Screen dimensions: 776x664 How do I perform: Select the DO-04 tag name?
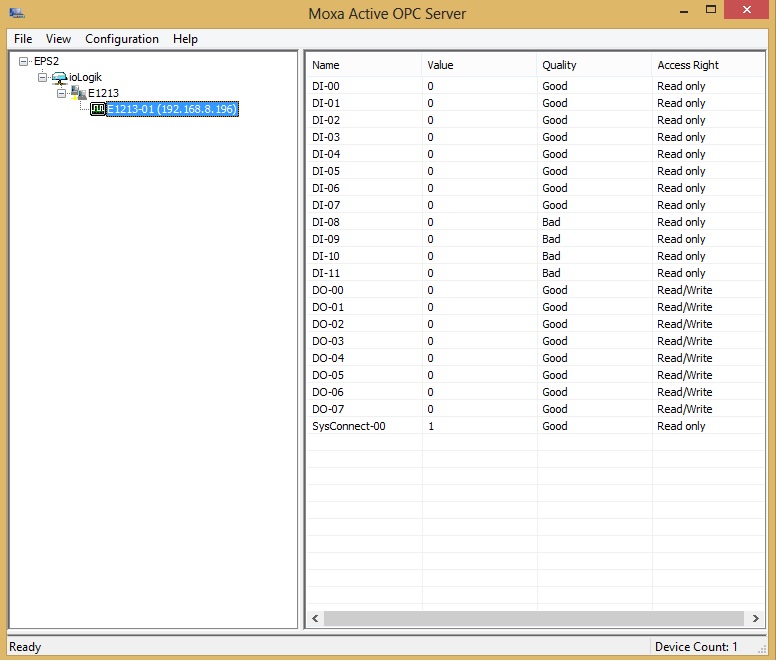328,358
